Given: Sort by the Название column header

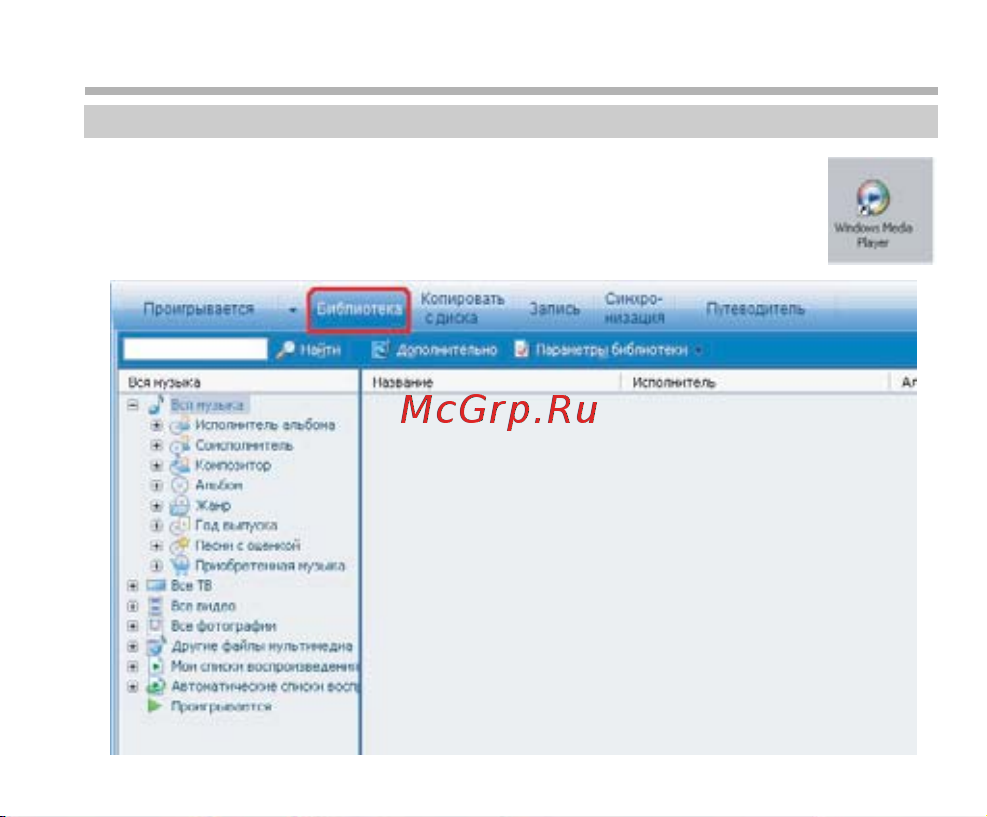Looking at the screenshot, I should point(403,382).
